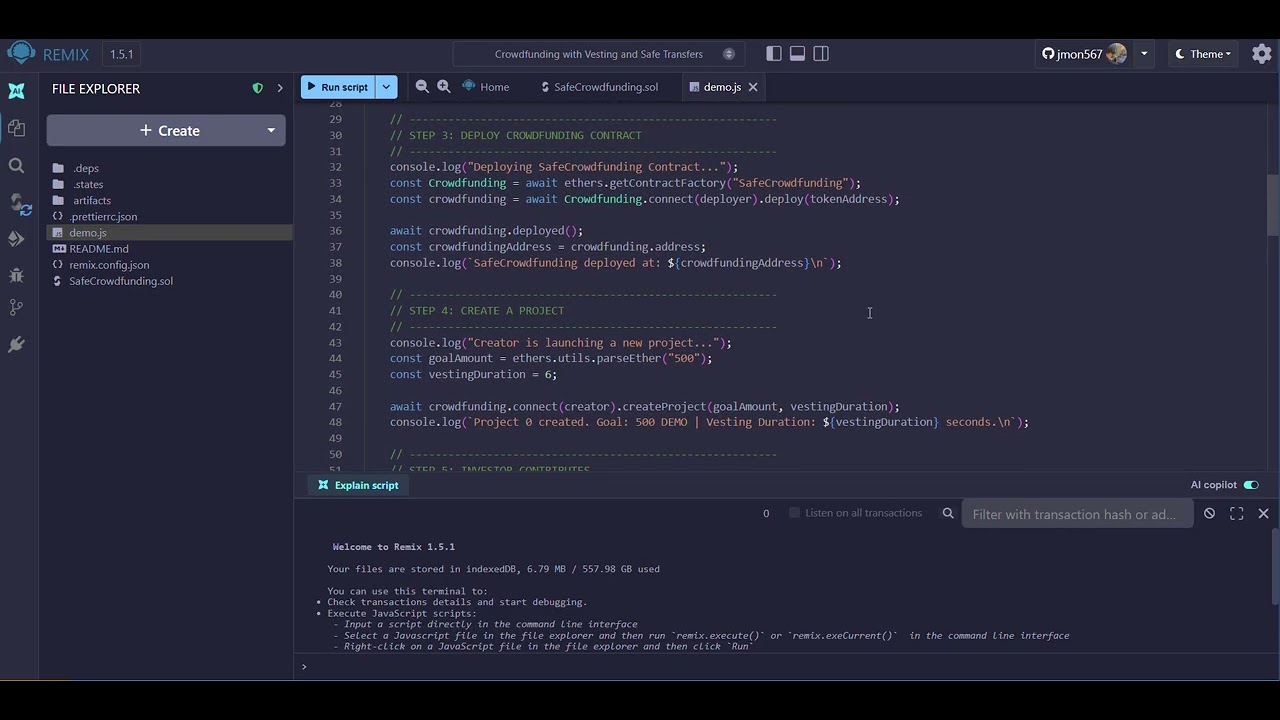Expand the Create button dropdown arrow
This screenshot has height=720, width=1280.
[x=271, y=130]
